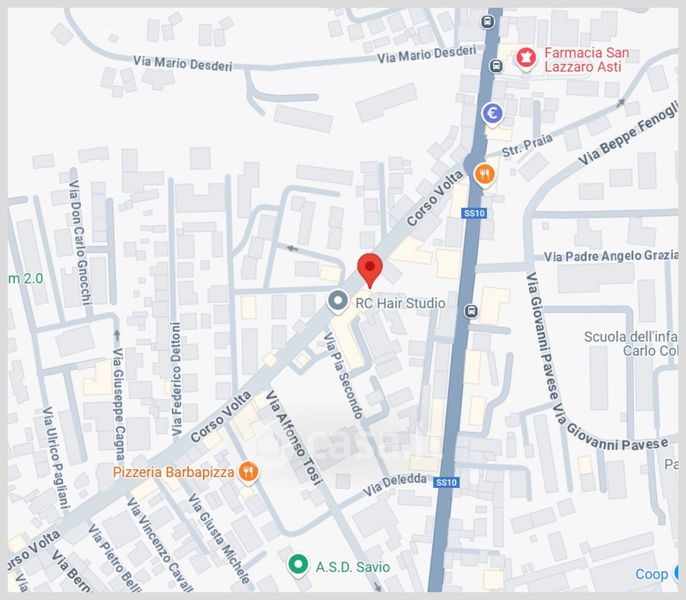Select the topmost bus stop icon
Screen dimensions: 686x600
click(487, 21)
